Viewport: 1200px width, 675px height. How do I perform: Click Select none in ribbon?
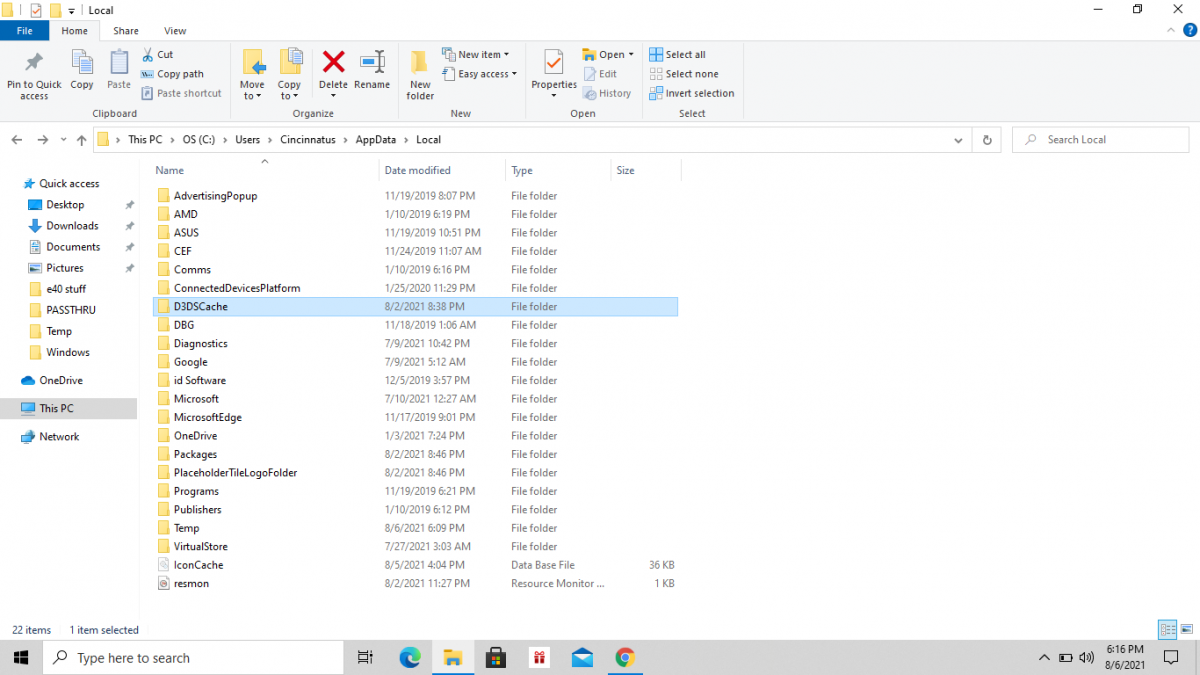(x=684, y=74)
